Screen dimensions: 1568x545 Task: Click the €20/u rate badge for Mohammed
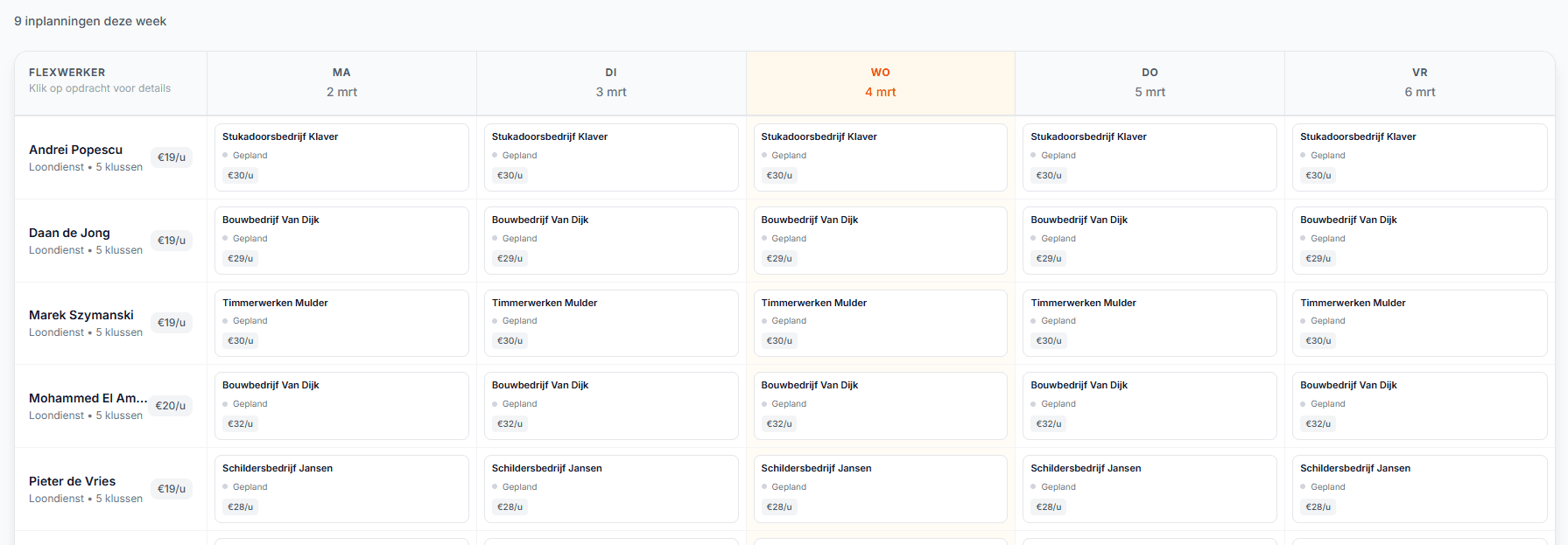tap(171, 406)
